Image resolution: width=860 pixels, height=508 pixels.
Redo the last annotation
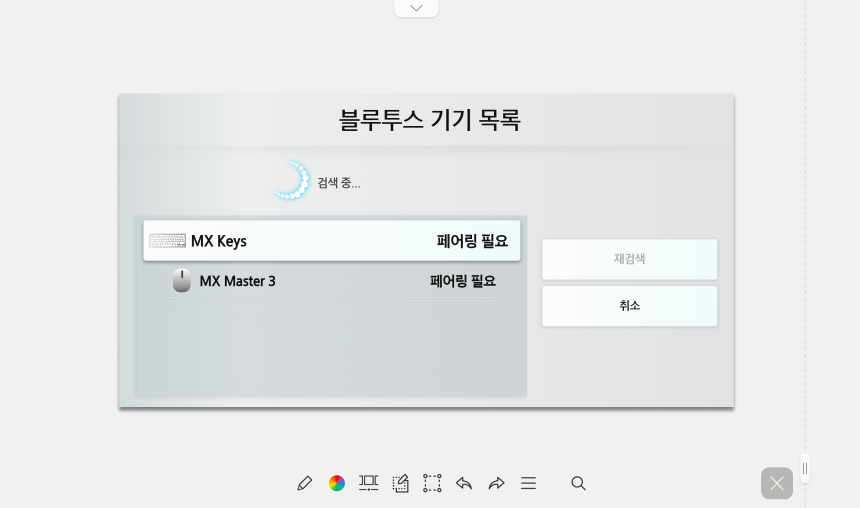pos(496,483)
